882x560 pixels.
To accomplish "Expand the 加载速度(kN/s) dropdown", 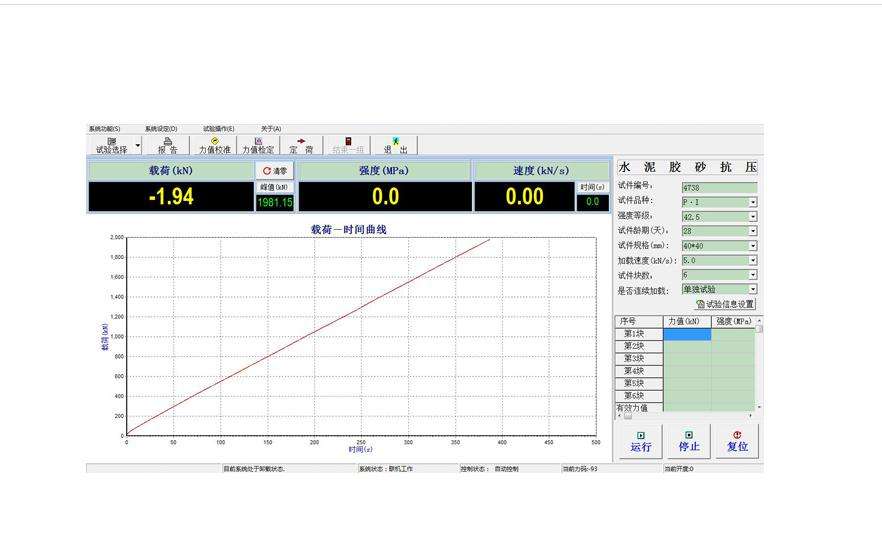I will [753, 260].
